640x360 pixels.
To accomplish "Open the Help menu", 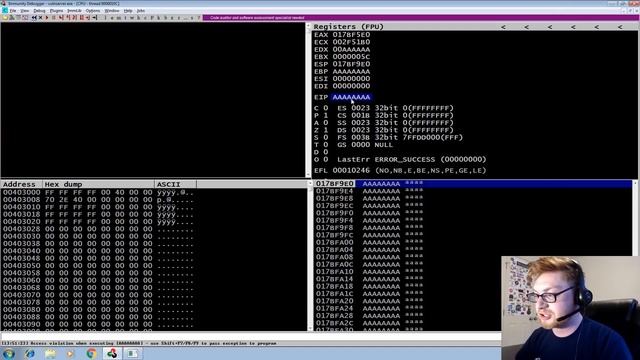I will (x=128, y=11).
